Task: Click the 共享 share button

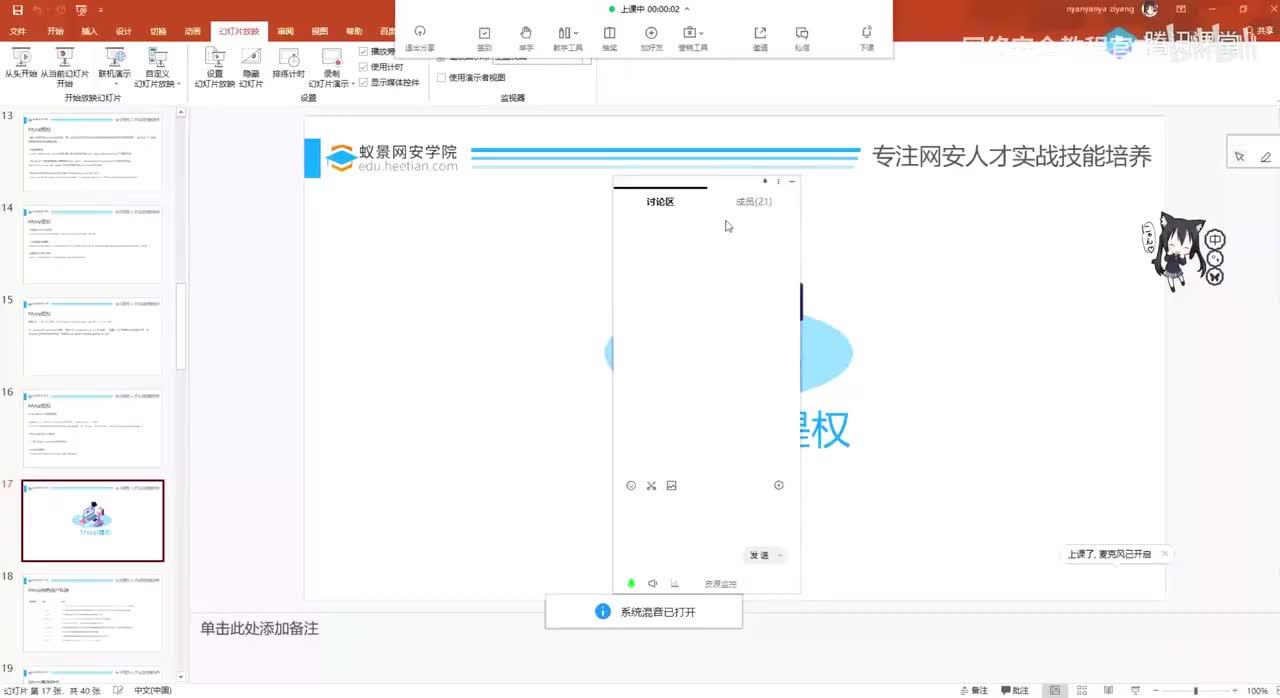Action: pyautogui.click(x=1258, y=31)
